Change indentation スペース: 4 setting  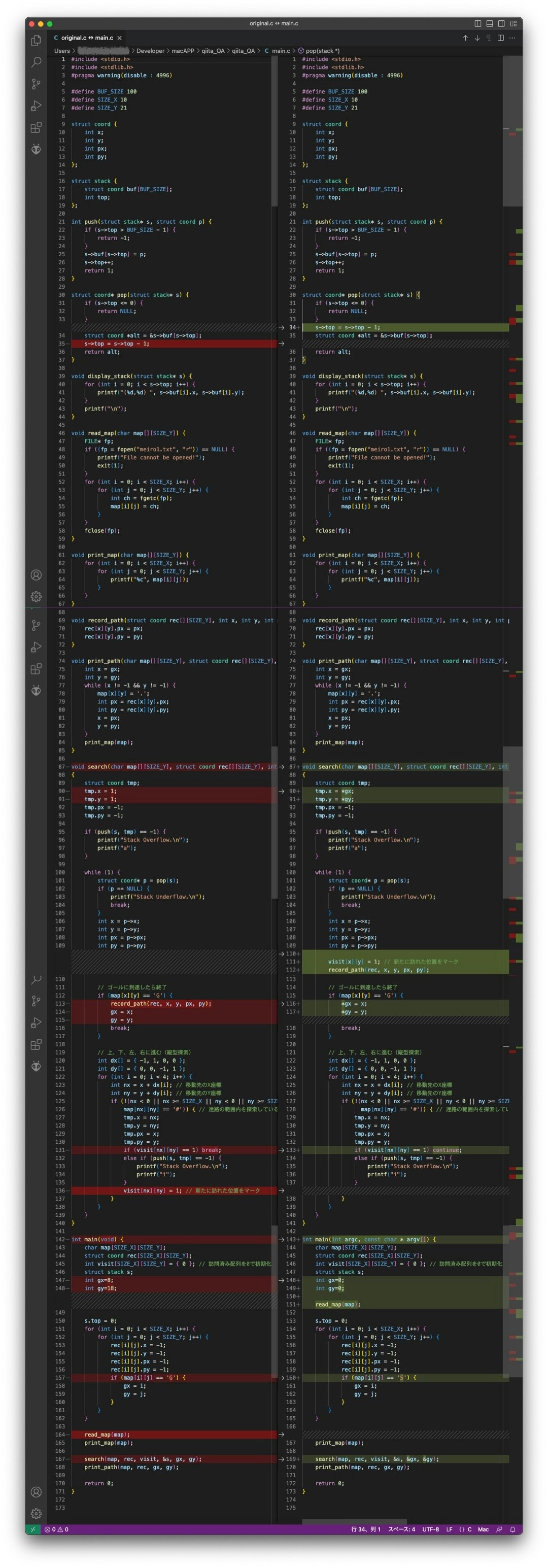(x=401, y=1528)
